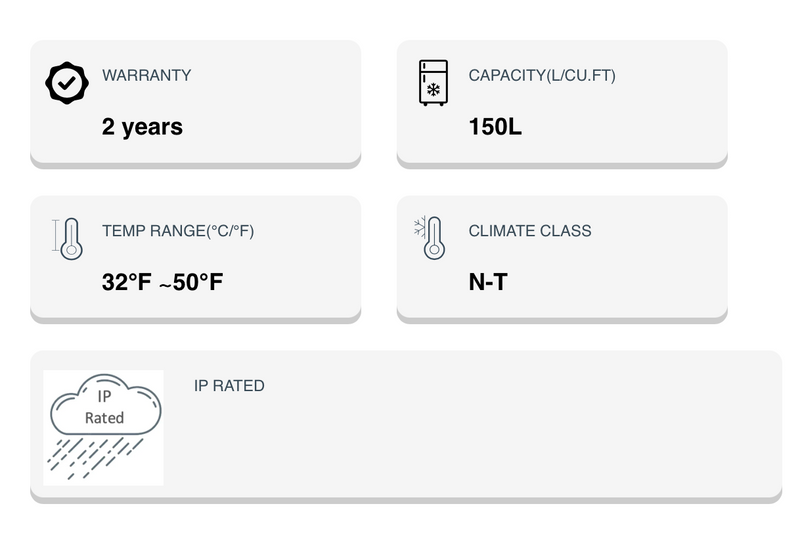Select the IP RATED heading text
The image size is (800, 546).
tap(229, 386)
